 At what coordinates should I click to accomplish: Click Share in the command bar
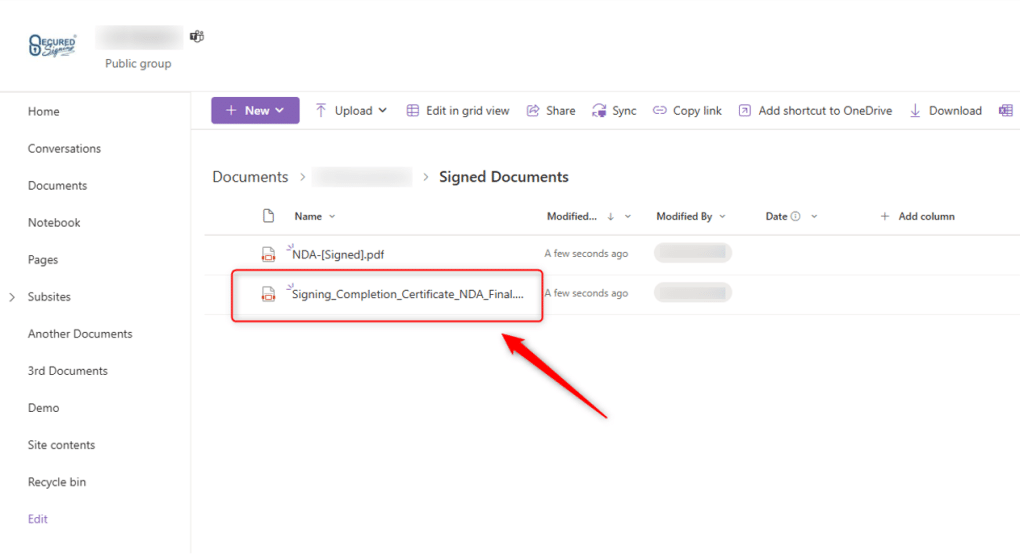[551, 110]
